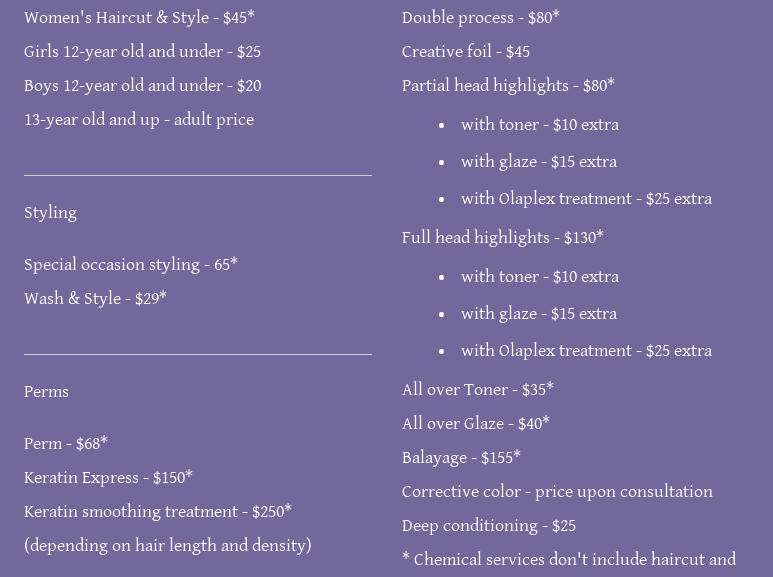Click the Styling section heading
This screenshot has height=577, width=773.
(x=50, y=213)
